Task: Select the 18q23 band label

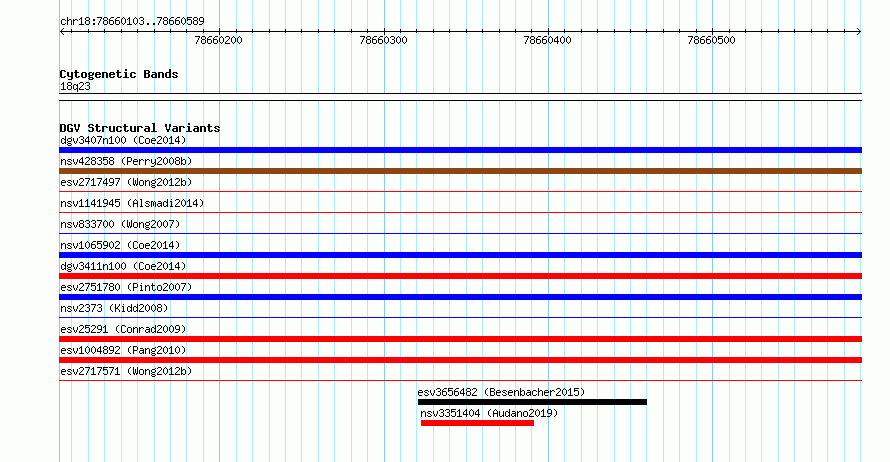Action: pyautogui.click(x=75, y=86)
